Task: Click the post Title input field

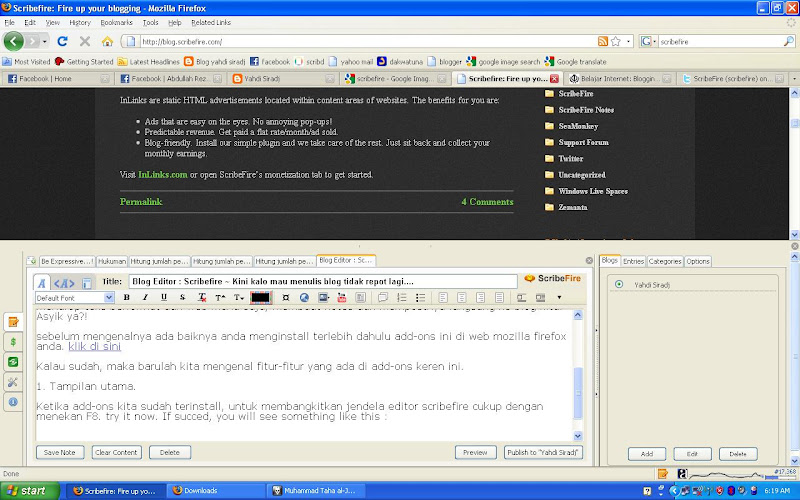Action: point(323,281)
